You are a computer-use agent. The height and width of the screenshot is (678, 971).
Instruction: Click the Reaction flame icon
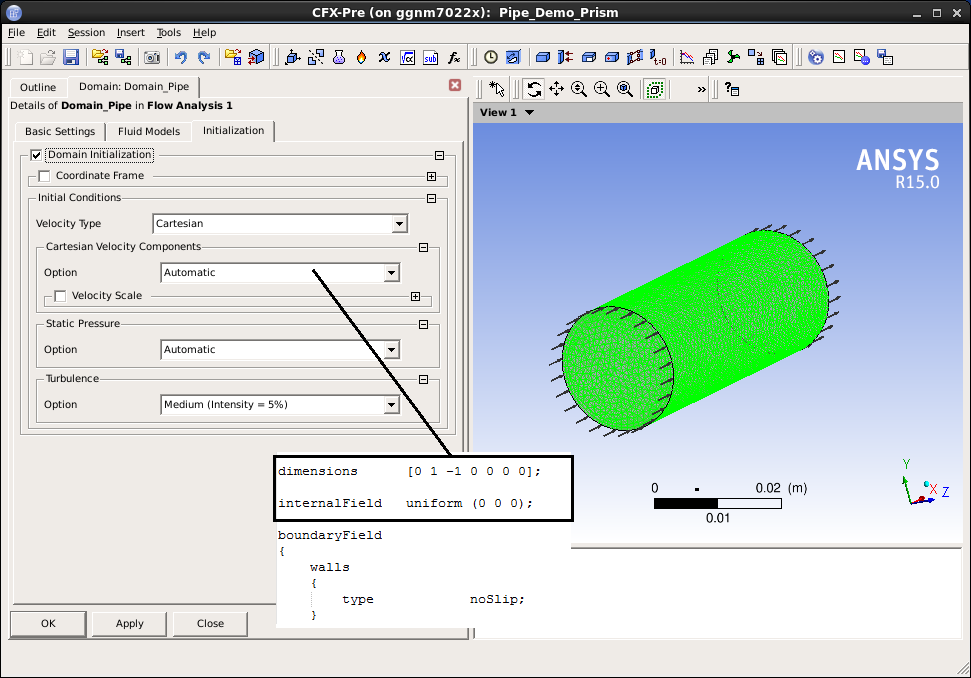[x=362, y=58]
